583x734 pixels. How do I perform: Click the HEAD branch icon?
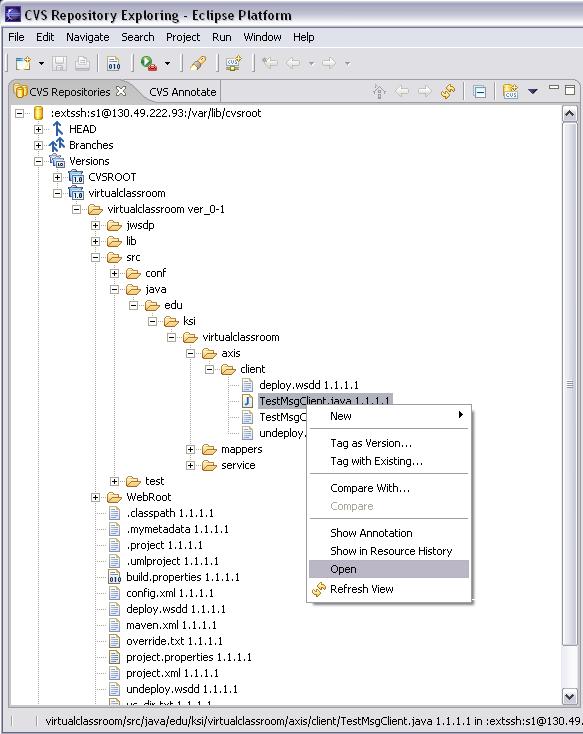pyautogui.click(x=58, y=129)
